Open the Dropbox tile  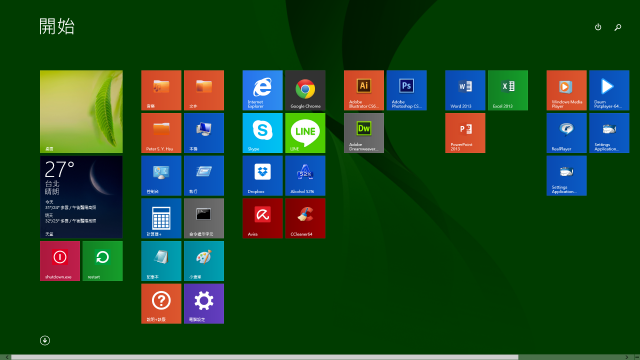coord(262,176)
